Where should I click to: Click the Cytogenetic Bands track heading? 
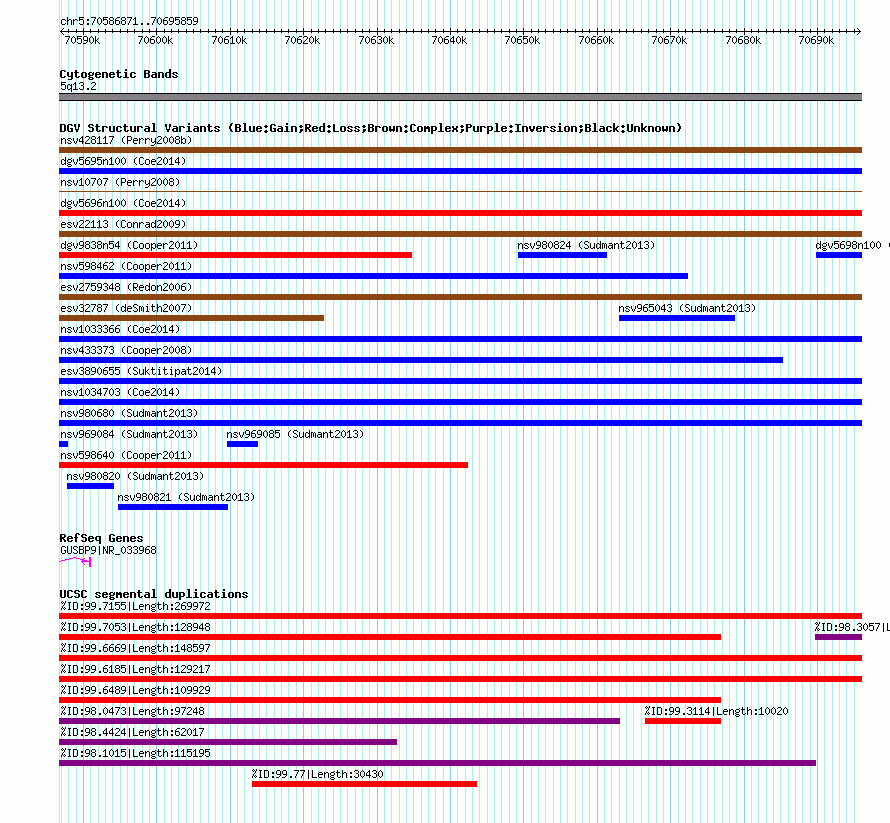[x=119, y=74]
